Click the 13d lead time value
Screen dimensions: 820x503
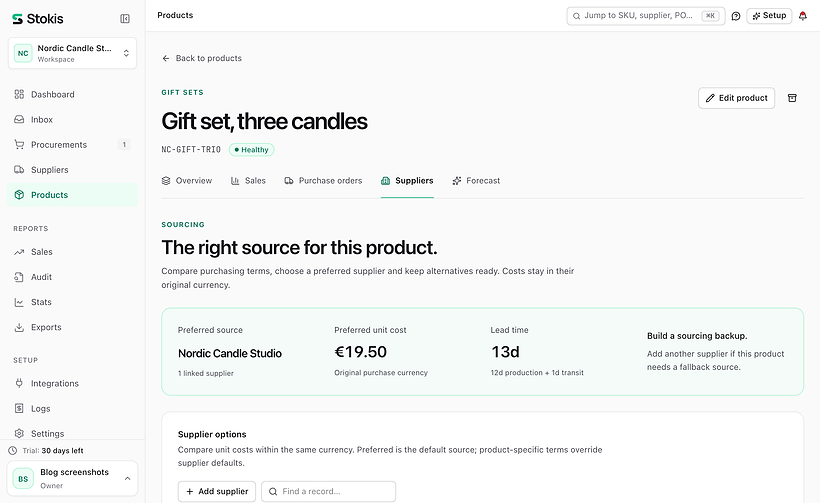tap(505, 352)
